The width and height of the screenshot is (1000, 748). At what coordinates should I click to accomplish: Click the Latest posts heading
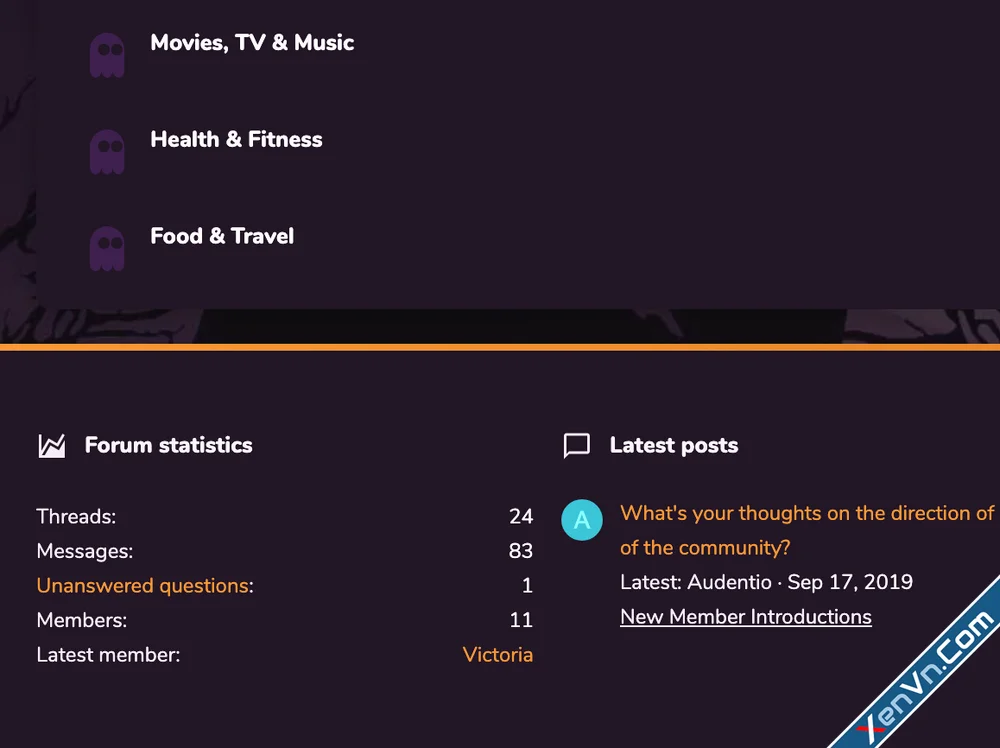[x=673, y=445]
